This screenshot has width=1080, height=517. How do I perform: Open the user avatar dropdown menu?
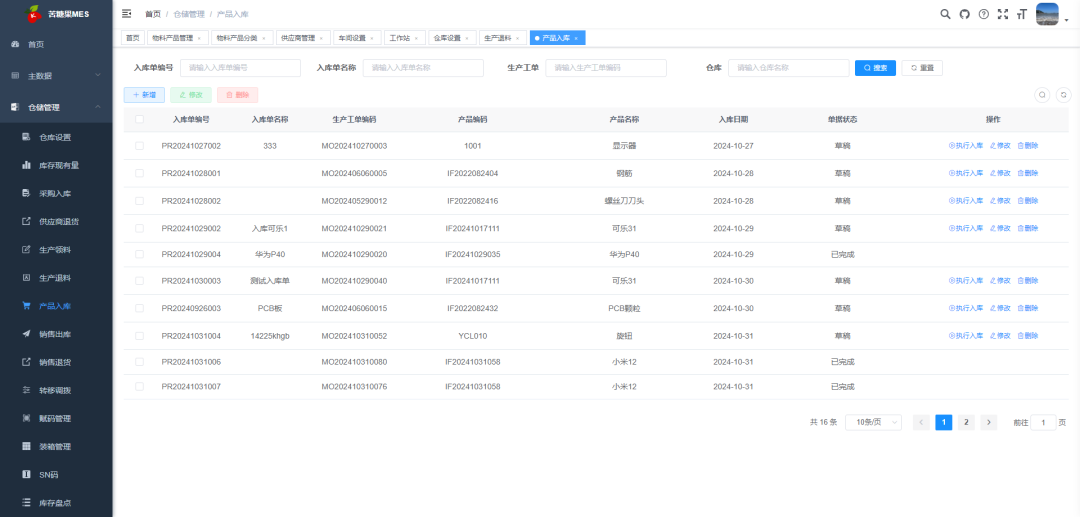(x=1049, y=14)
